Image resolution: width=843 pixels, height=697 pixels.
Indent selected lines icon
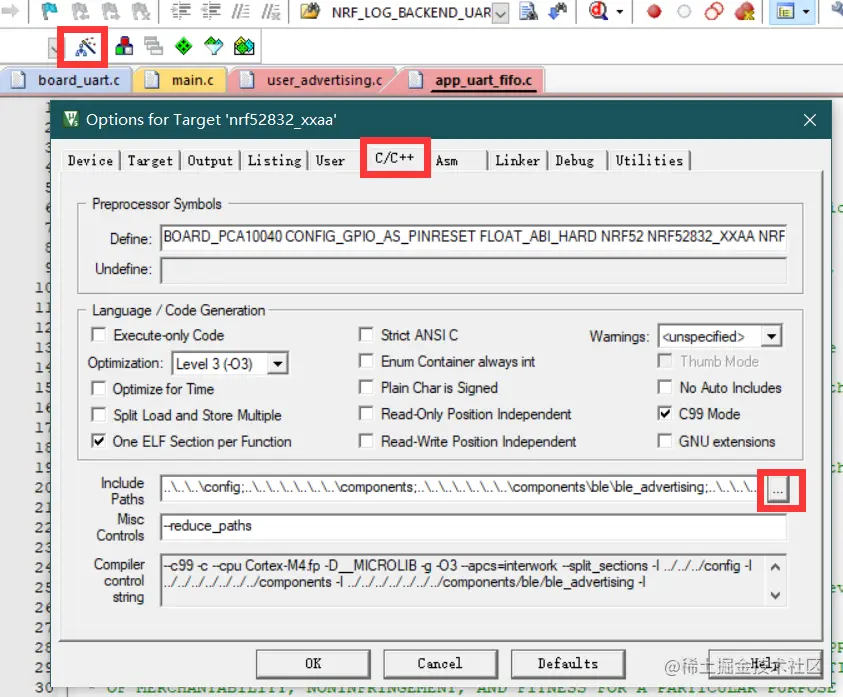181,11
